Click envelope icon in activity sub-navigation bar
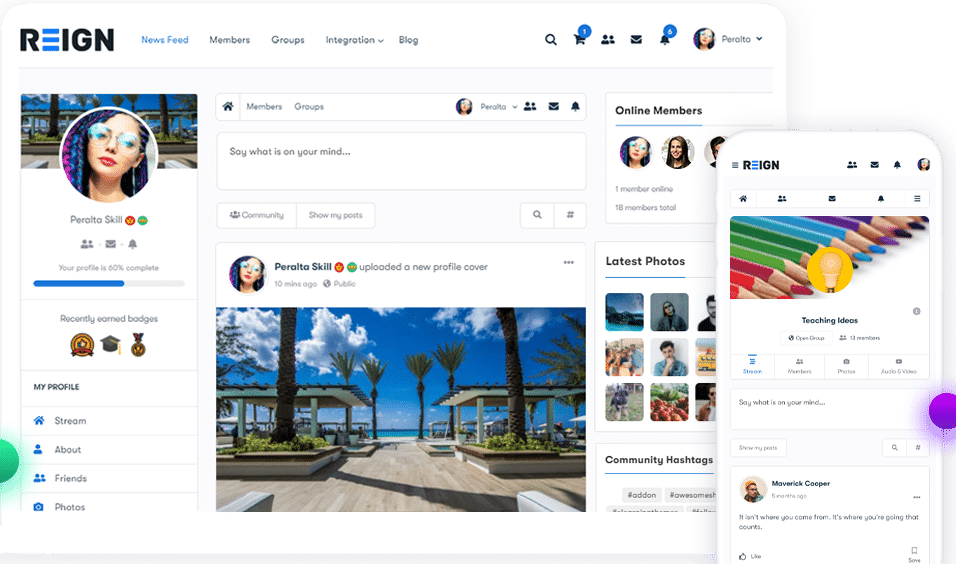The image size is (956, 564). click(x=554, y=107)
